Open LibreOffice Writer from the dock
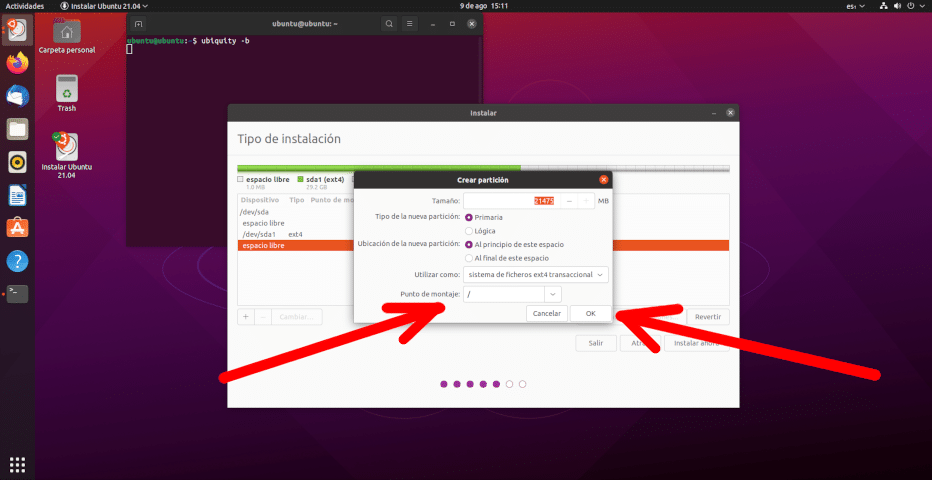The width and height of the screenshot is (932, 480). (17, 194)
